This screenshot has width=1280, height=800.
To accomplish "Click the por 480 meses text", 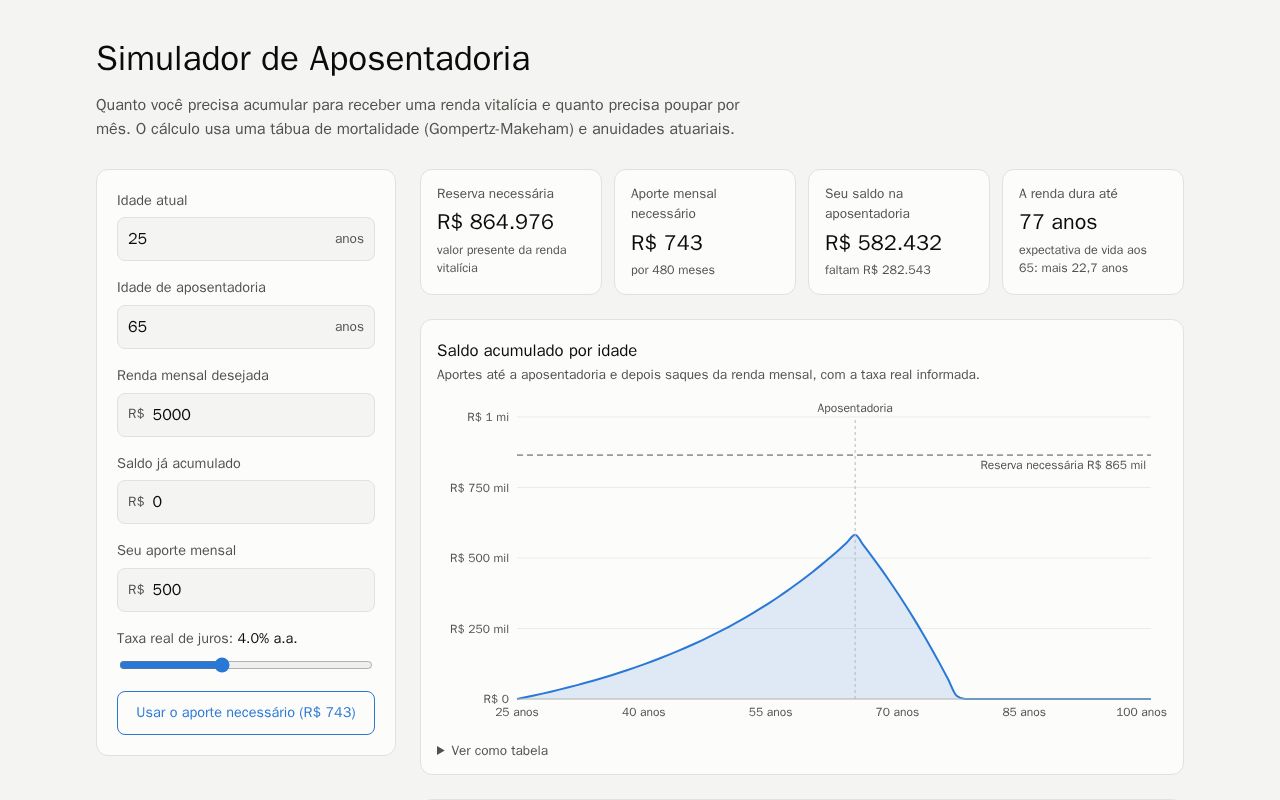I will click(673, 270).
